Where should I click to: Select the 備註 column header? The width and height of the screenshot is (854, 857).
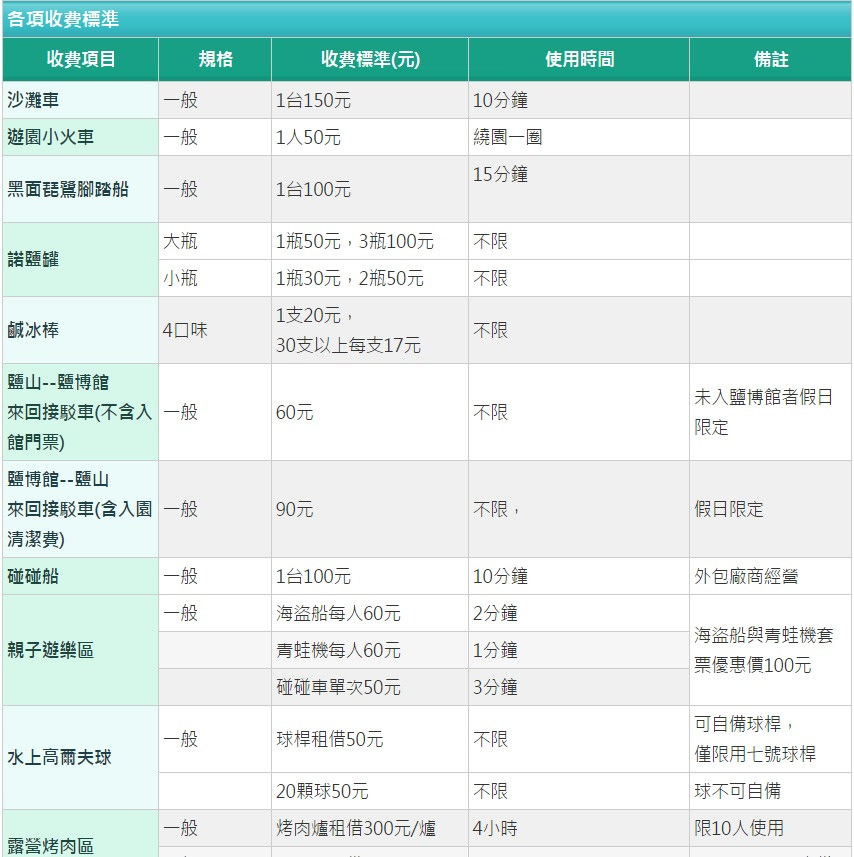pyautogui.click(x=770, y=59)
